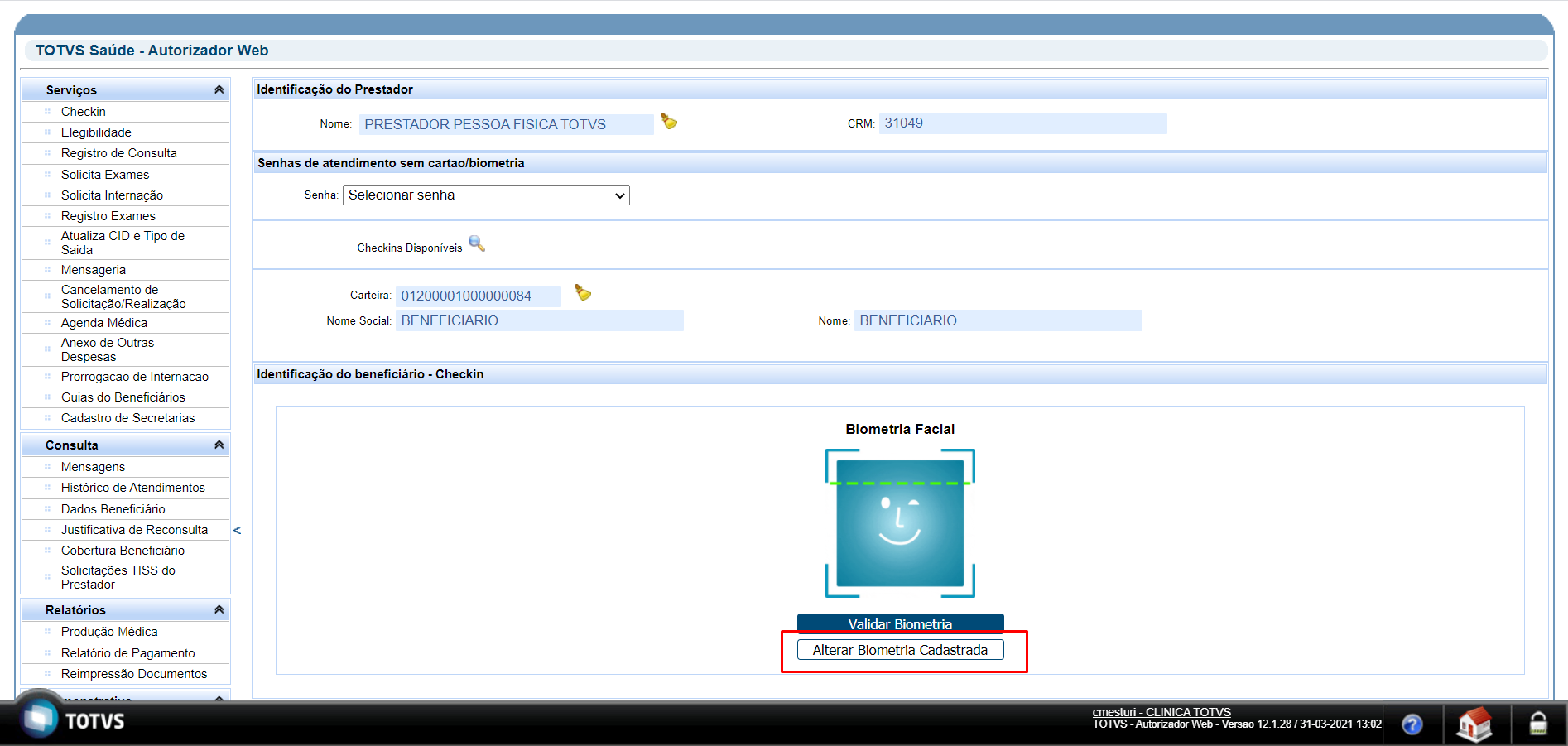Screen dimensions: 1568x746
Task: Click the CRM field showing 31049
Action: tap(1022, 123)
